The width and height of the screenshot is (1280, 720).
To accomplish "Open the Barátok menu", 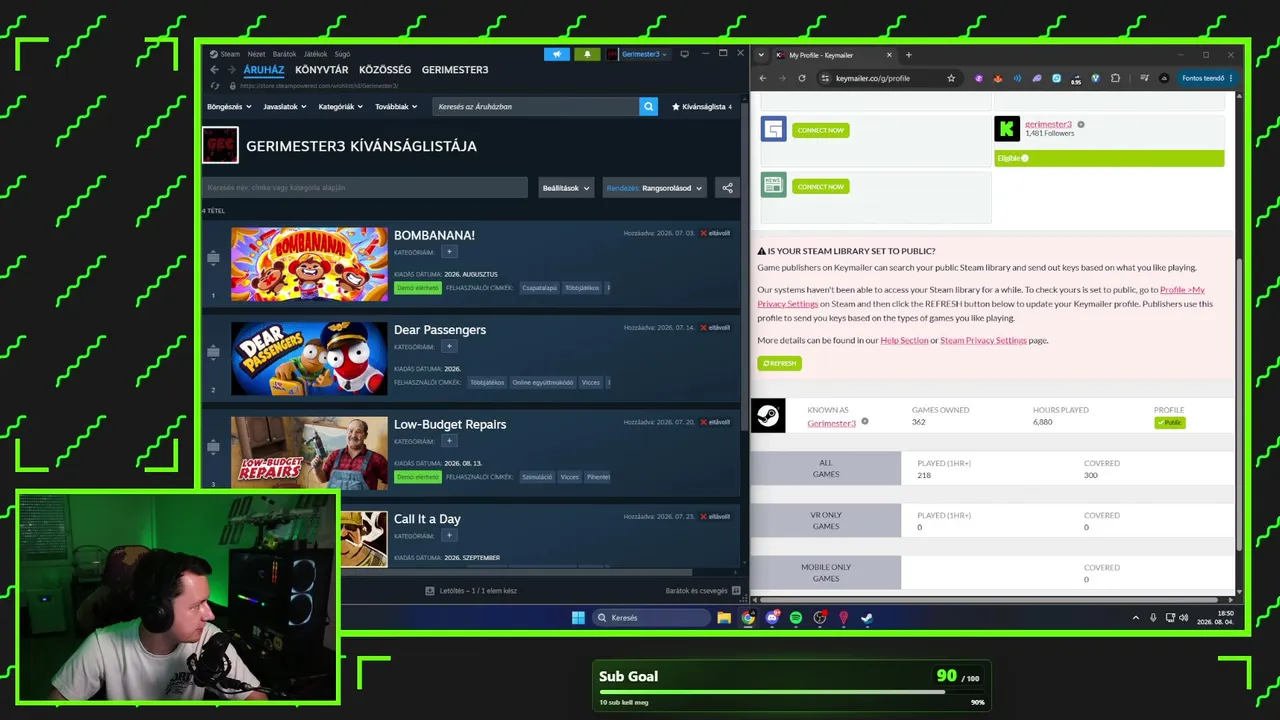I will pos(284,54).
